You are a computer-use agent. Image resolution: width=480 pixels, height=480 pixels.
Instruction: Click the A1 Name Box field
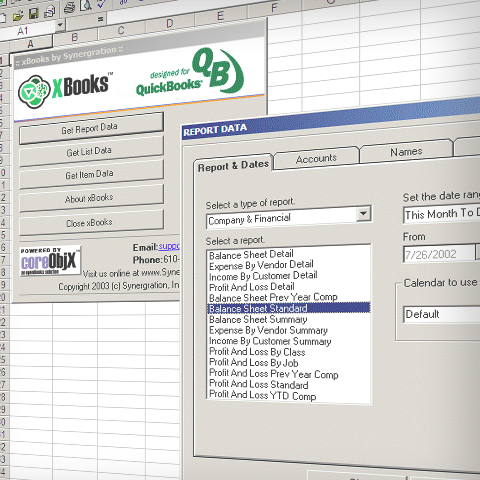pyautogui.click(x=27, y=31)
